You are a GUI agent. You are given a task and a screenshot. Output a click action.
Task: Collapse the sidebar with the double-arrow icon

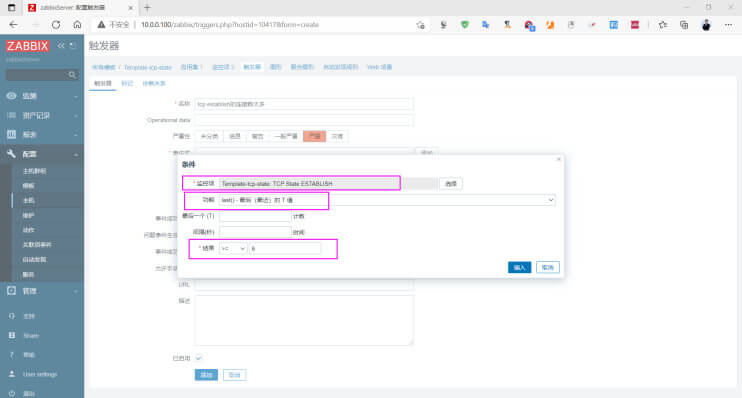pos(61,45)
